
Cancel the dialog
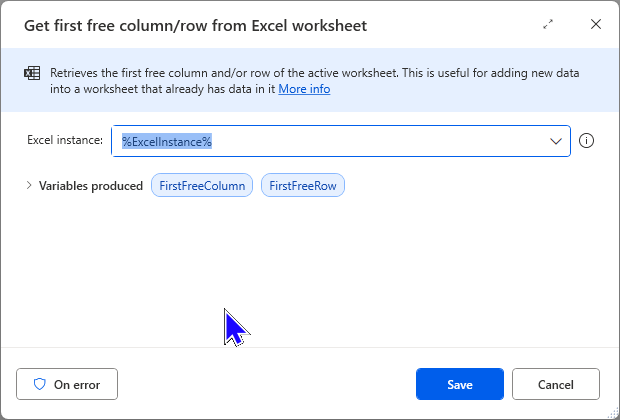pos(556,384)
